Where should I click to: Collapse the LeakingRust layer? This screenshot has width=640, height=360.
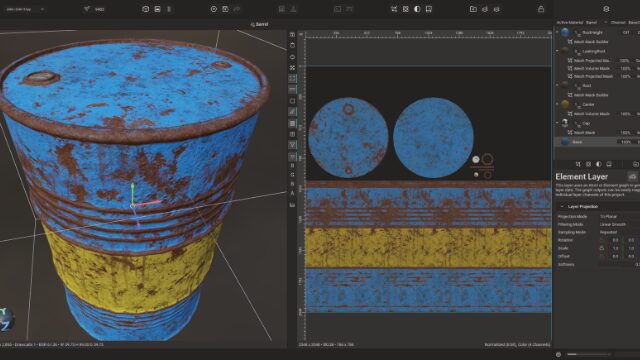[557, 51]
